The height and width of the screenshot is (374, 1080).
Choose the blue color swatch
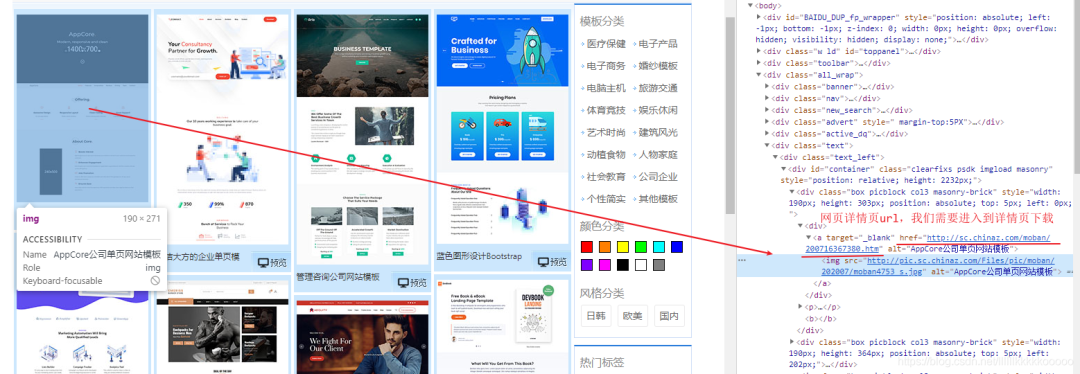point(676,247)
